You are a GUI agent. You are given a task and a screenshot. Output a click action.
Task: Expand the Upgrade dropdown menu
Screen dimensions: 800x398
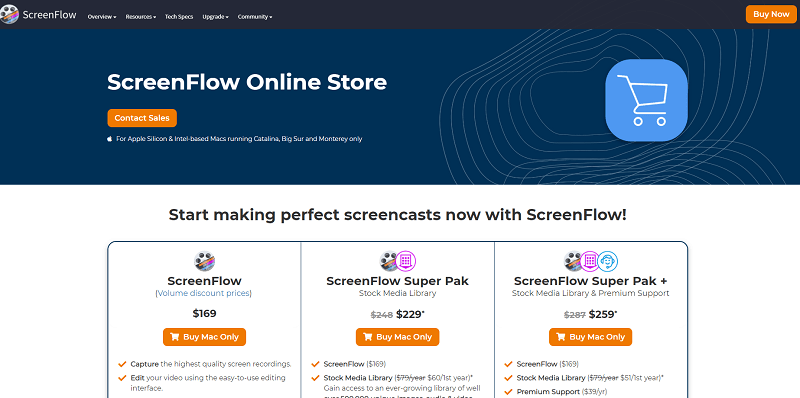pyautogui.click(x=215, y=17)
